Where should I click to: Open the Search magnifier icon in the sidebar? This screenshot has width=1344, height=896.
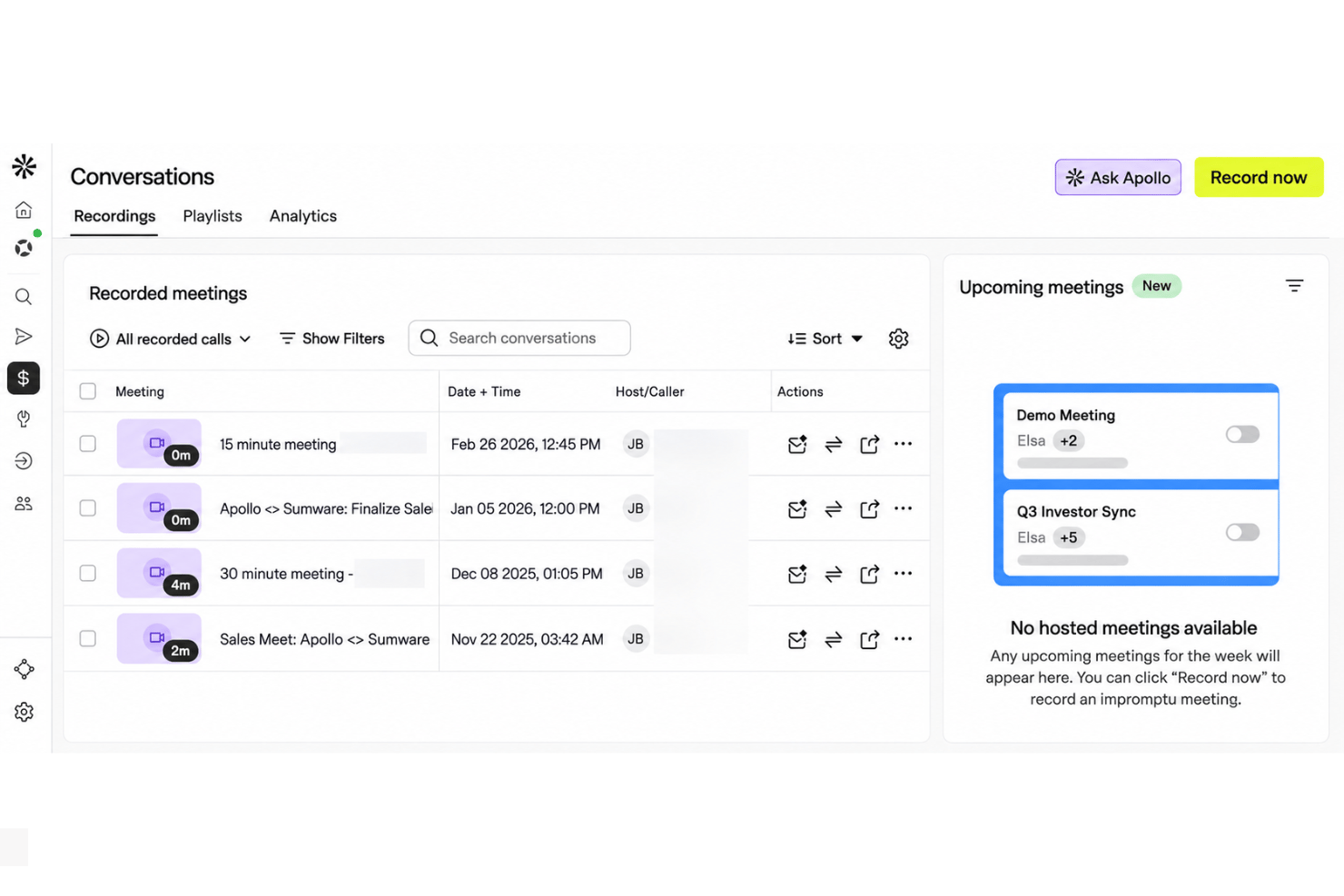coord(24,297)
